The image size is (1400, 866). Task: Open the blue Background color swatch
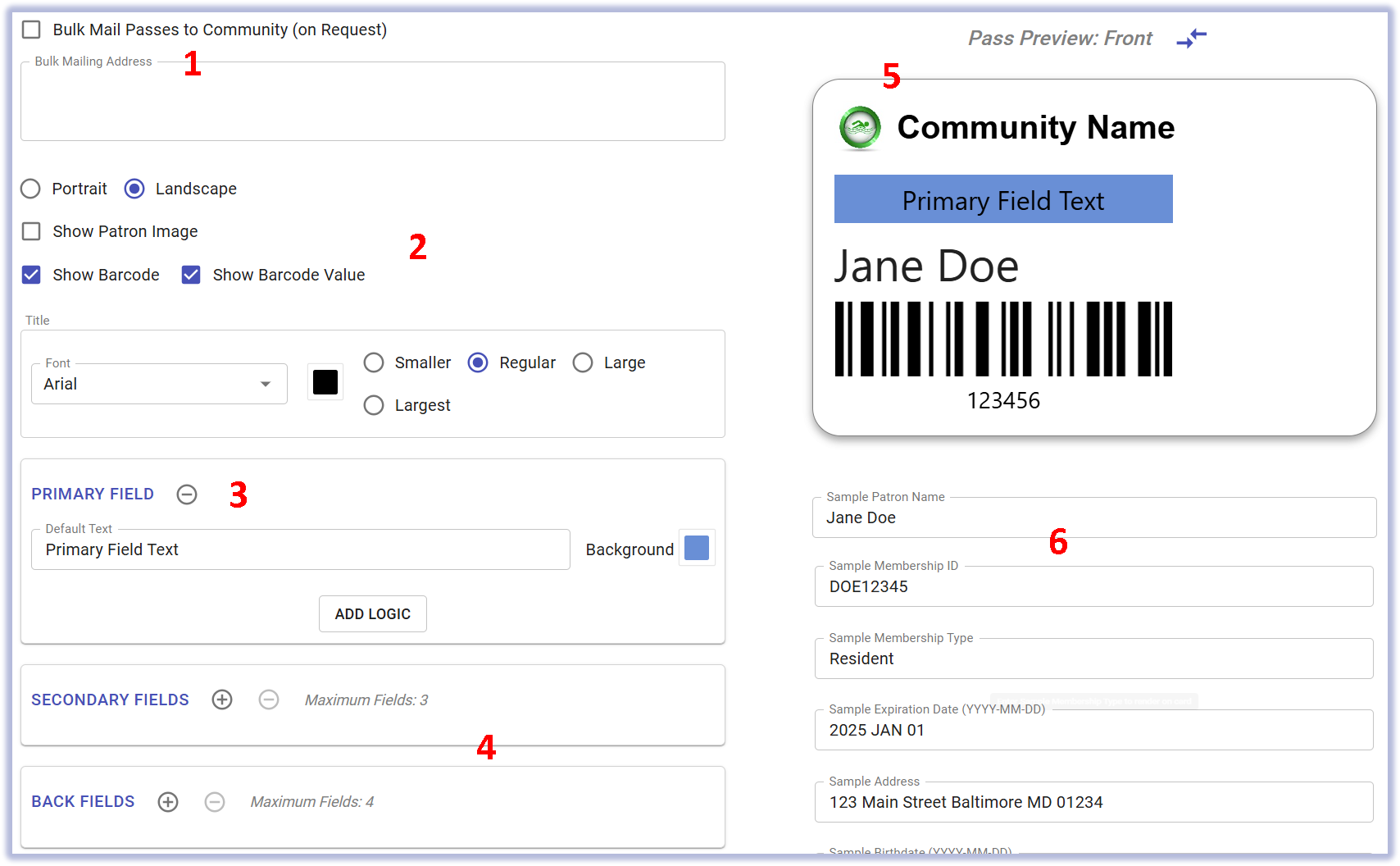[697, 548]
